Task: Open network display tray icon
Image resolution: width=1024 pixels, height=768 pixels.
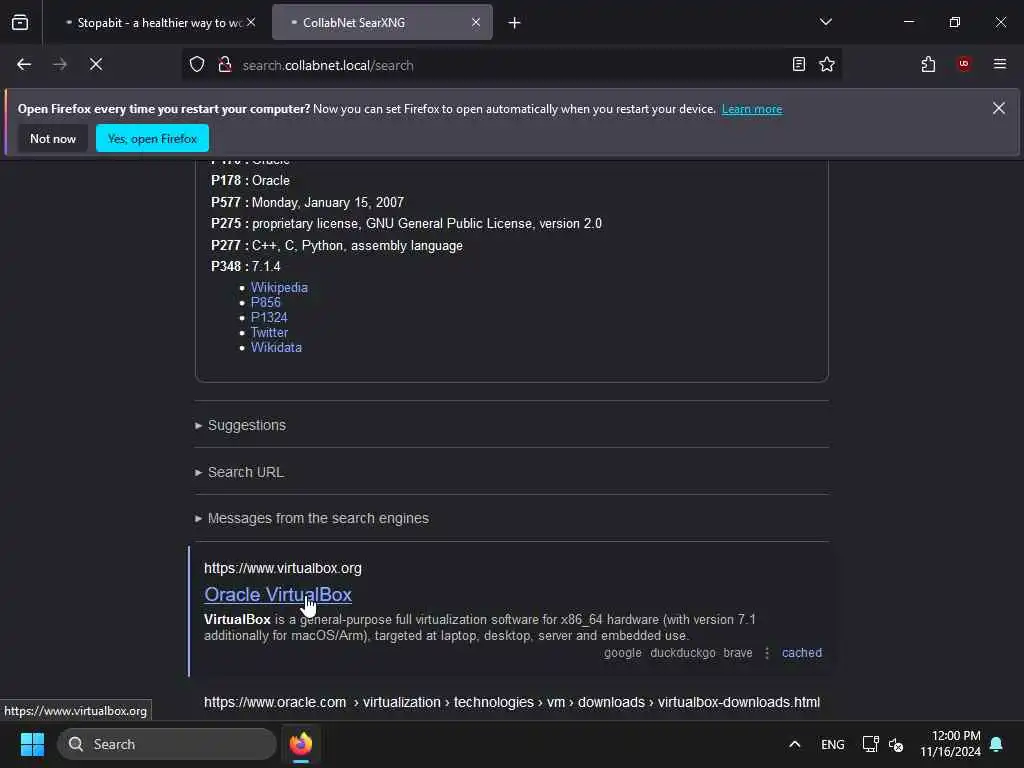Action: click(871, 744)
